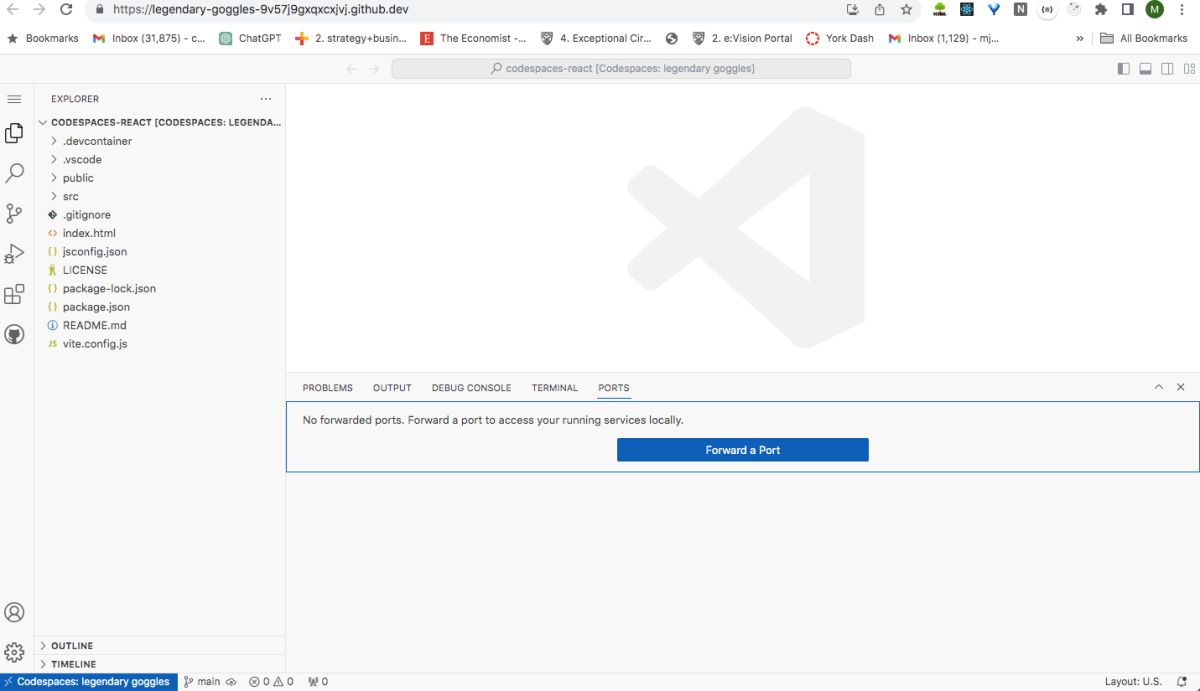Switch to the OUTPUT tab

pyautogui.click(x=392, y=388)
